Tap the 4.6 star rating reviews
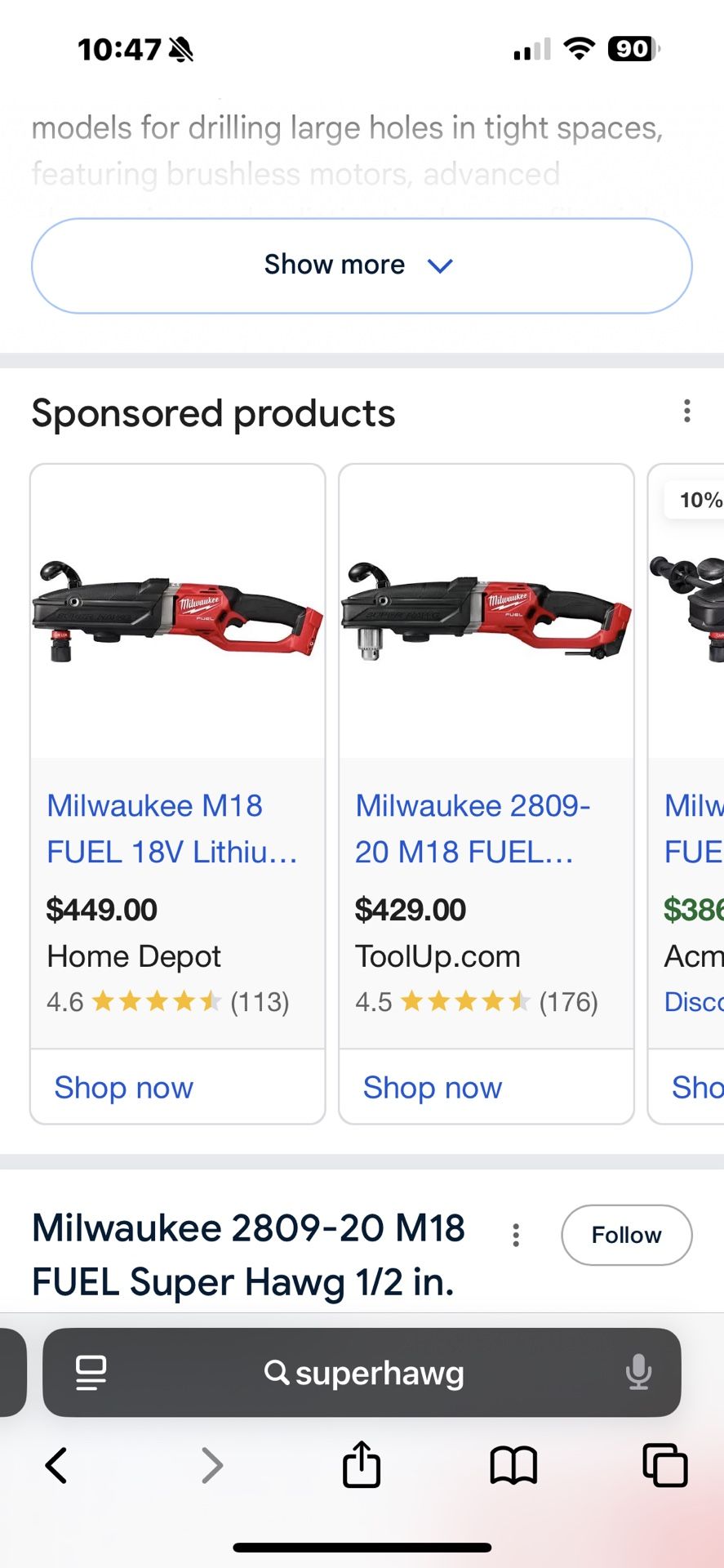 (x=168, y=1002)
